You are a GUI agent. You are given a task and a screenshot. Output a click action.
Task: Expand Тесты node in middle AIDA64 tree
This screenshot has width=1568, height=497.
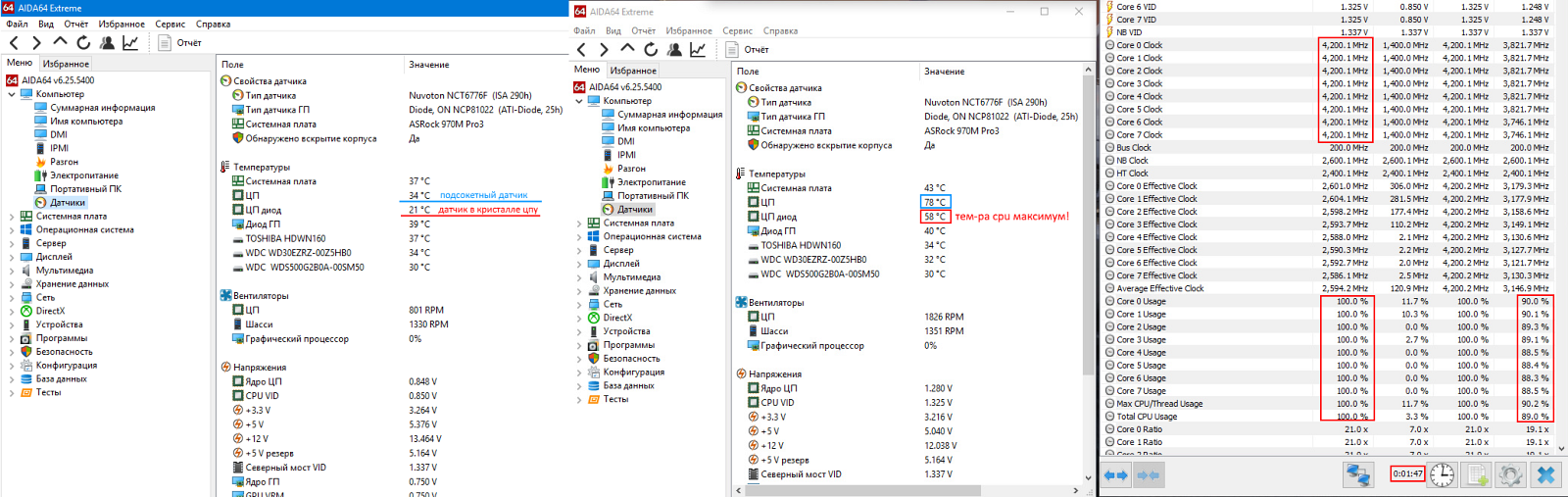tap(579, 399)
